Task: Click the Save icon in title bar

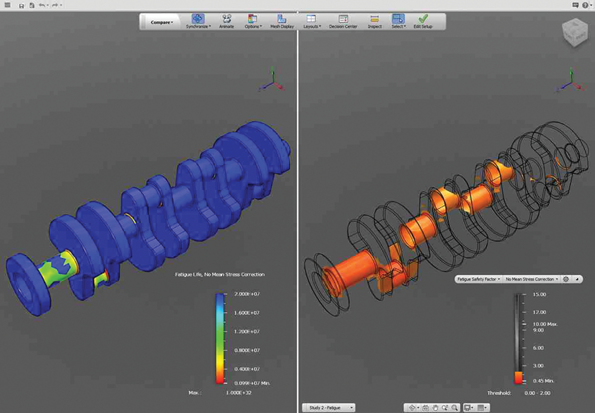Action: pos(22,5)
